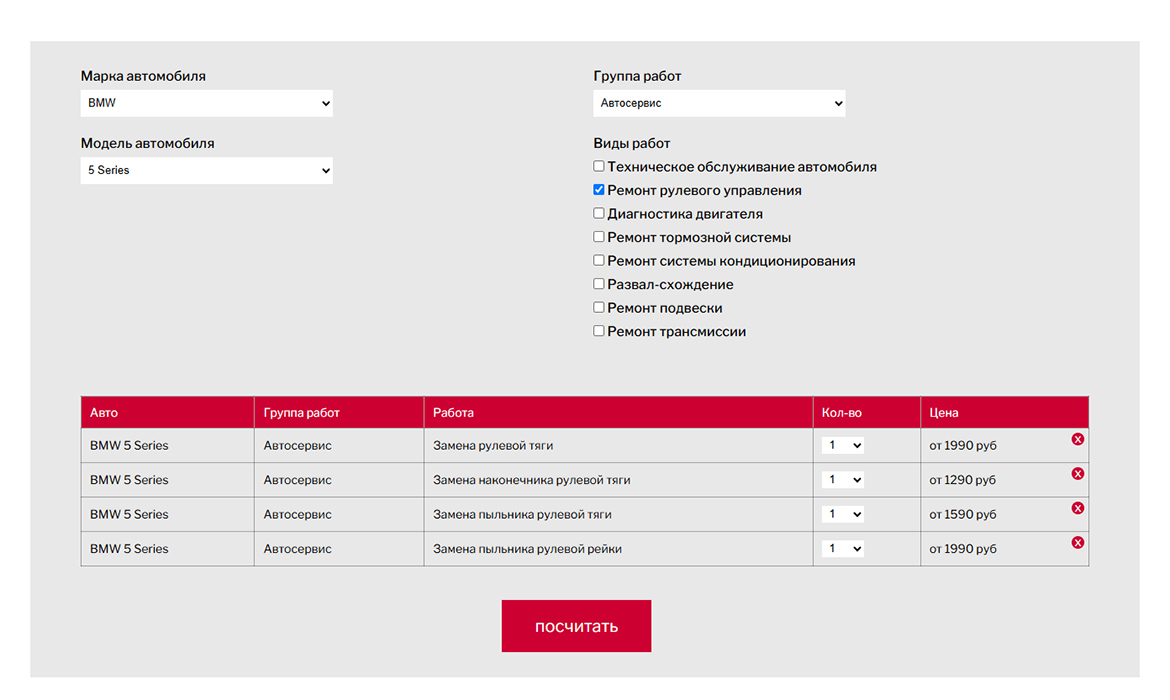Delete the 'Замена пыльника рулевой рейки' row

1077,543
